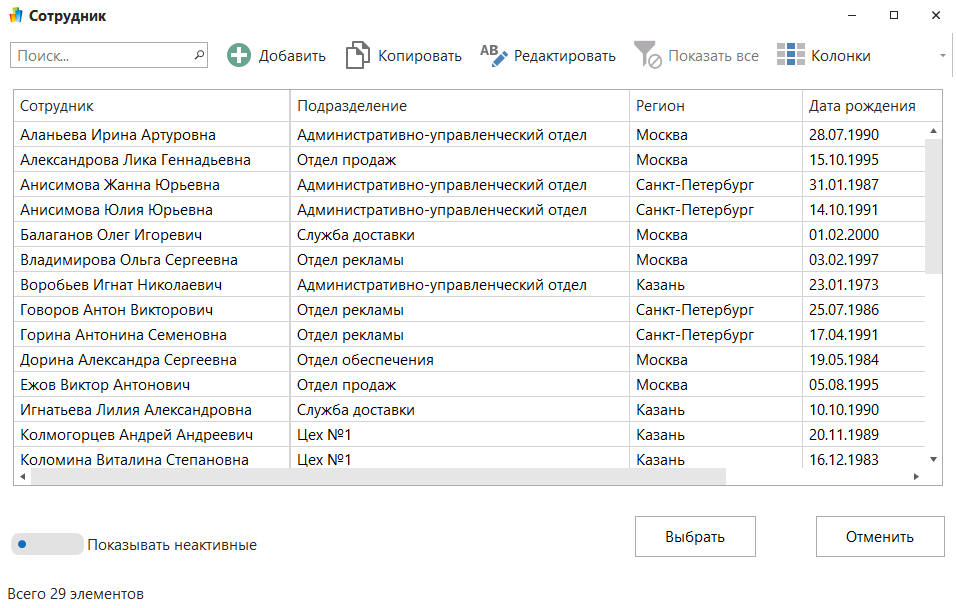
Task: Maximize the Сотрудник window
Action: pyautogui.click(x=893, y=16)
